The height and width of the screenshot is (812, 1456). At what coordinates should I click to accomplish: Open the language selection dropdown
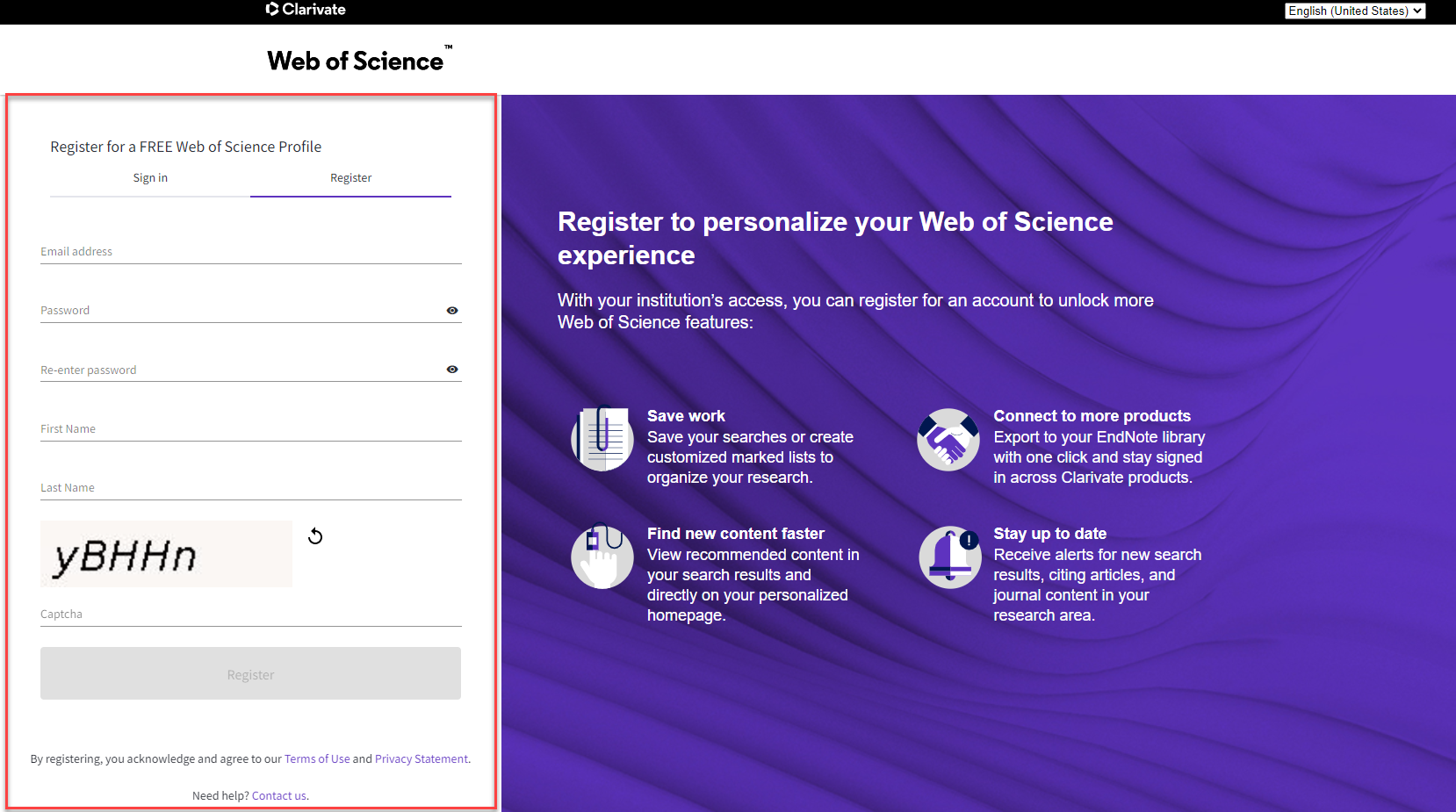coord(1354,11)
